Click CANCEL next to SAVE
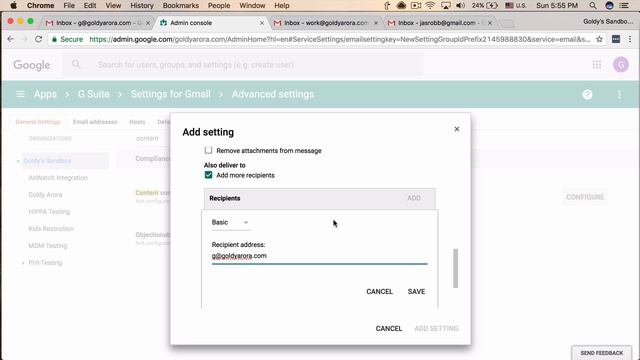 (x=379, y=291)
